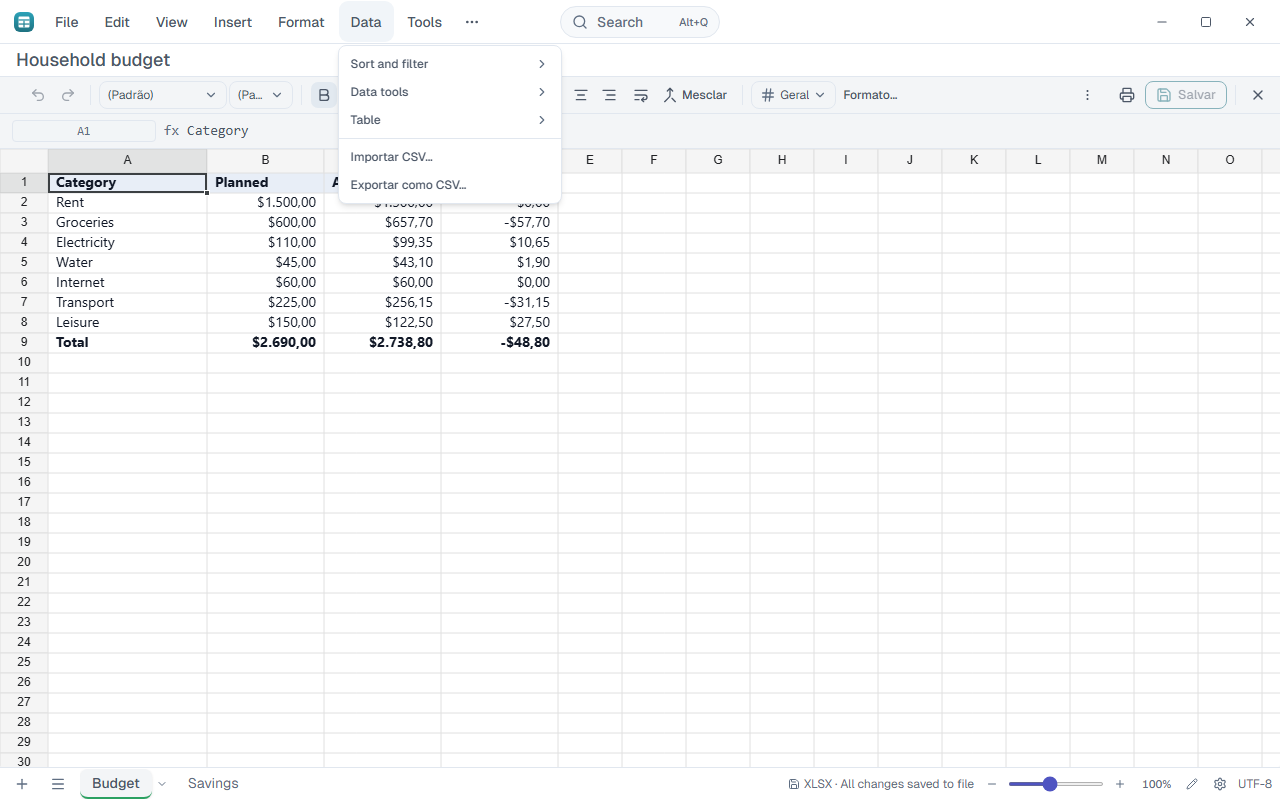Click the 100% zoom level
This screenshot has width=1280, height=800.
(1157, 784)
